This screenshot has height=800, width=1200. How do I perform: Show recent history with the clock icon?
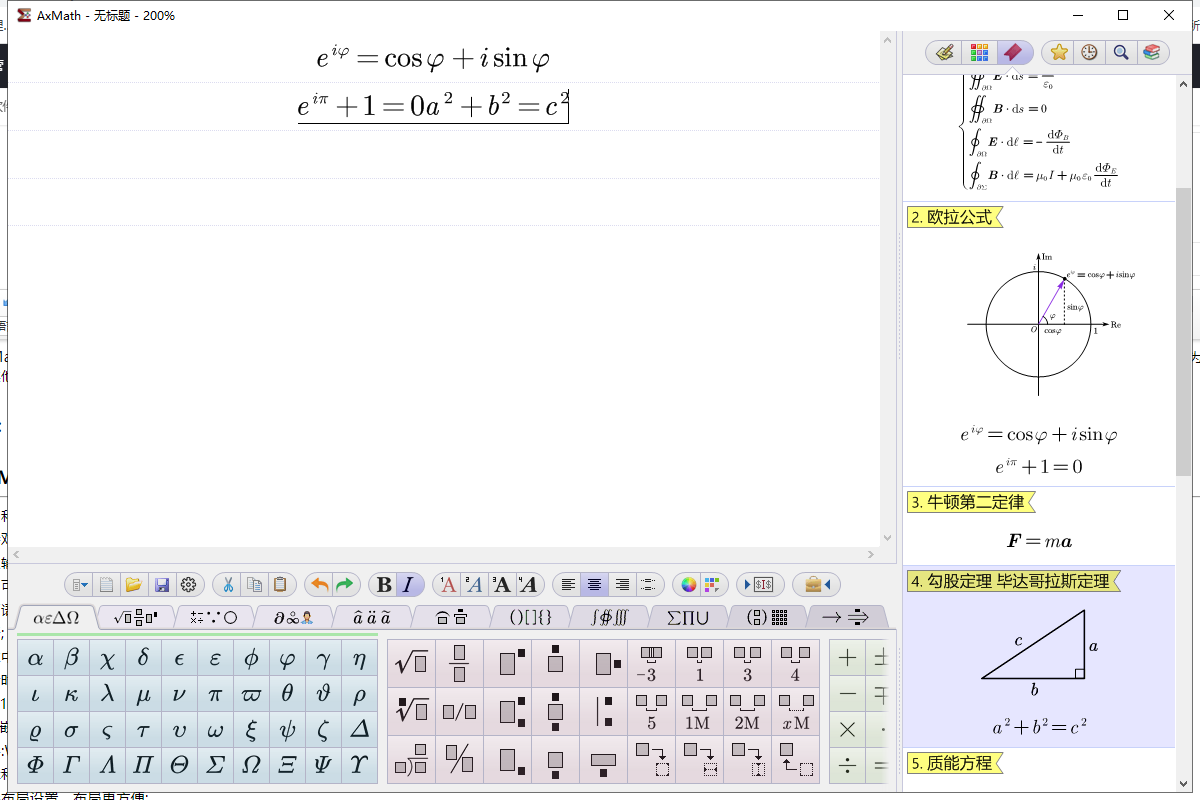(x=1090, y=52)
